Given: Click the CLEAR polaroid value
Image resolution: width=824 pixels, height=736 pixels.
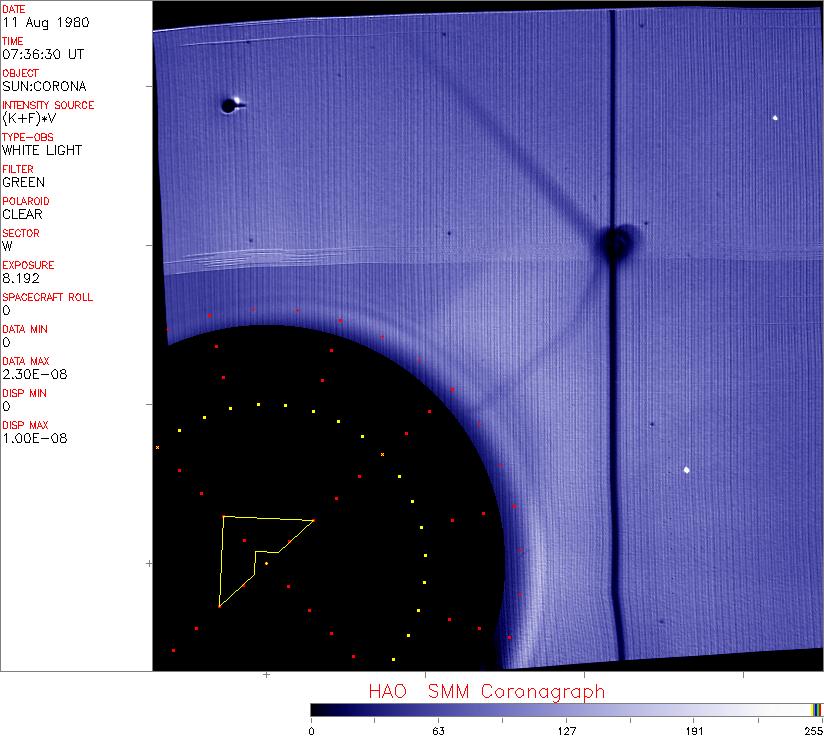Looking at the screenshot, I should (23, 214).
